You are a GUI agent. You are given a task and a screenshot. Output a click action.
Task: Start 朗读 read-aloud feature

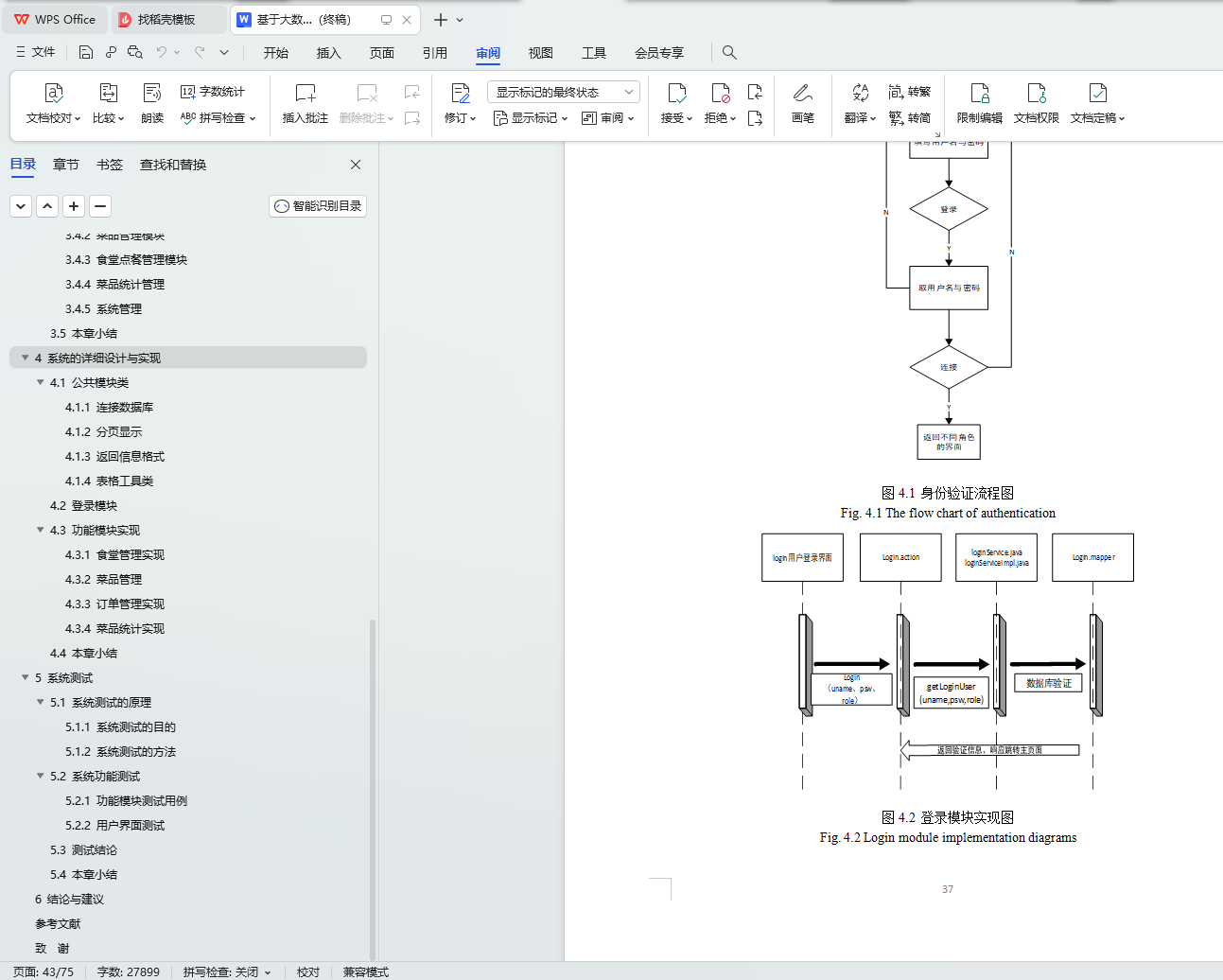tap(152, 104)
